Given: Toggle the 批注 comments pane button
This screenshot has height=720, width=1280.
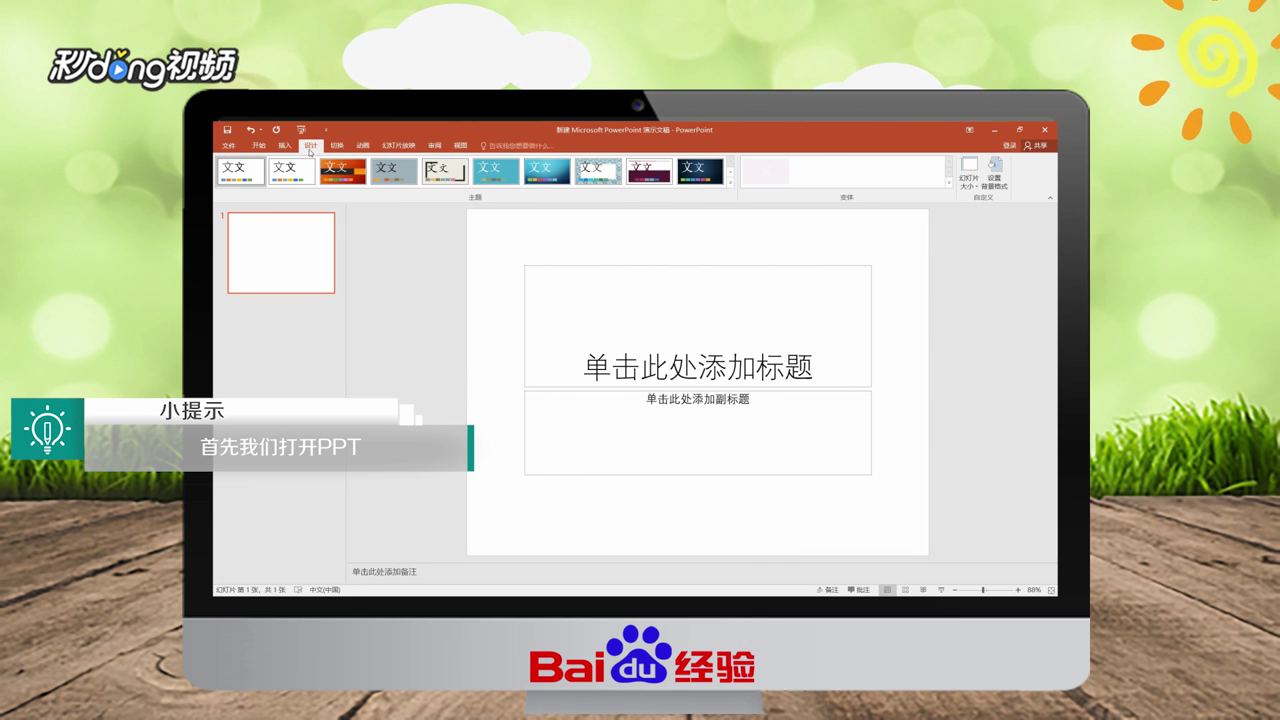Looking at the screenshot, I should pyautogui.click(x=859, y=590).
